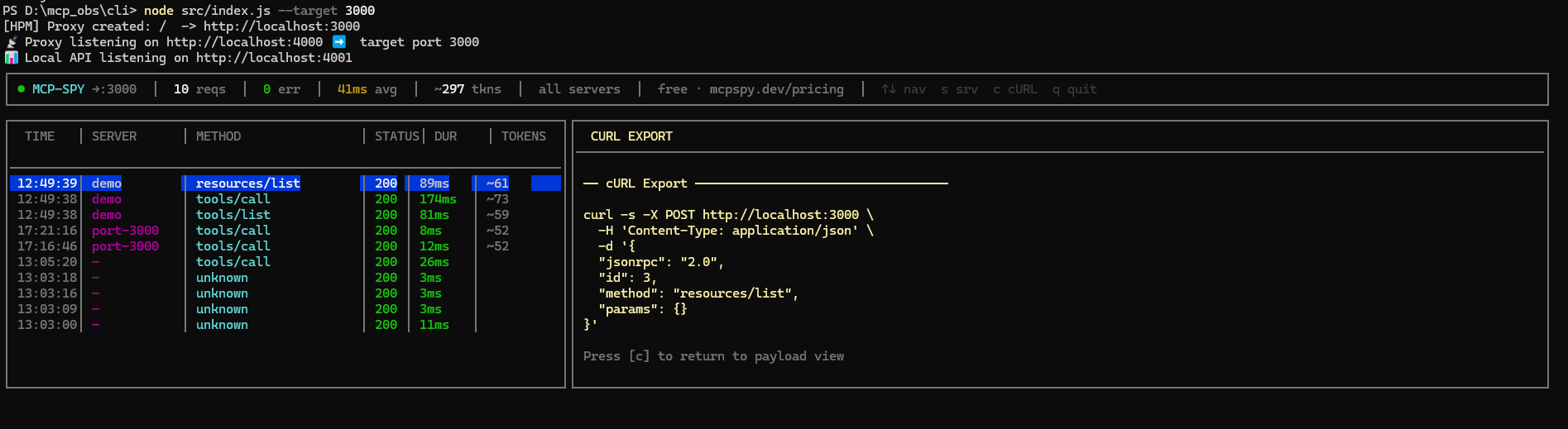Click the [HPM] Proxy created log line

[x=181, y=26]
